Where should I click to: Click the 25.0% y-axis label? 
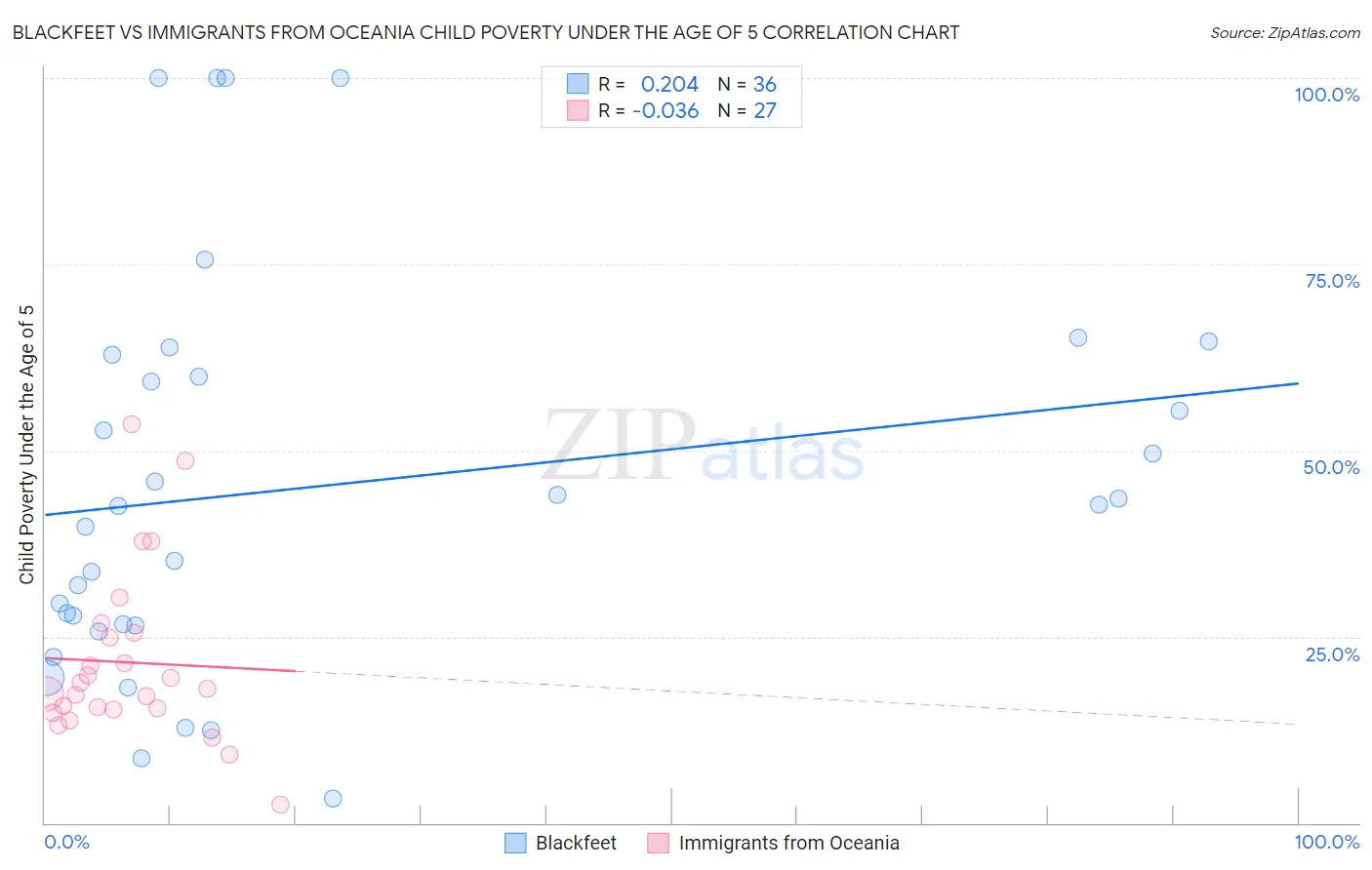[1332, 654]
